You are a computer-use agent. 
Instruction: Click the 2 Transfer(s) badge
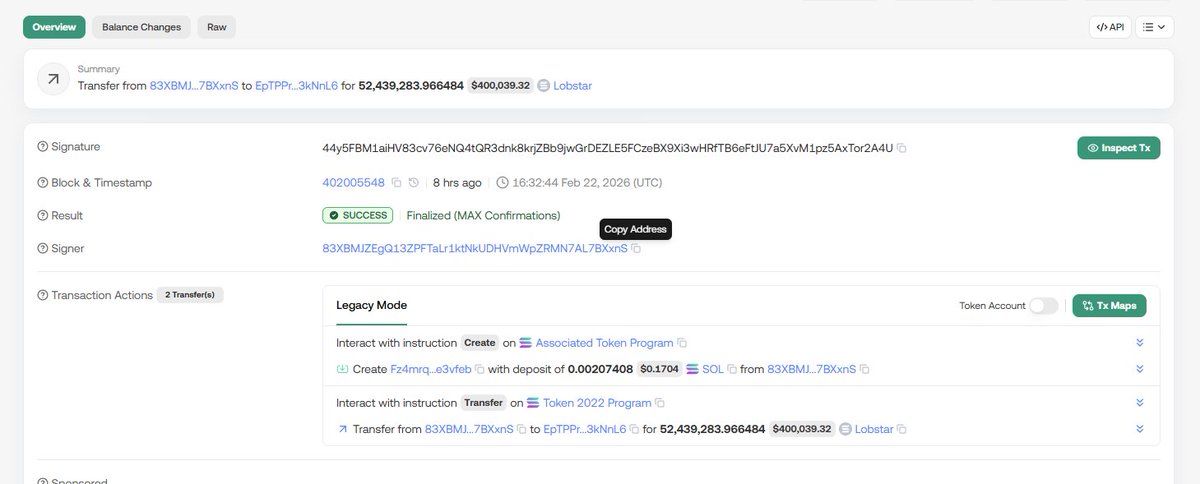190,295
